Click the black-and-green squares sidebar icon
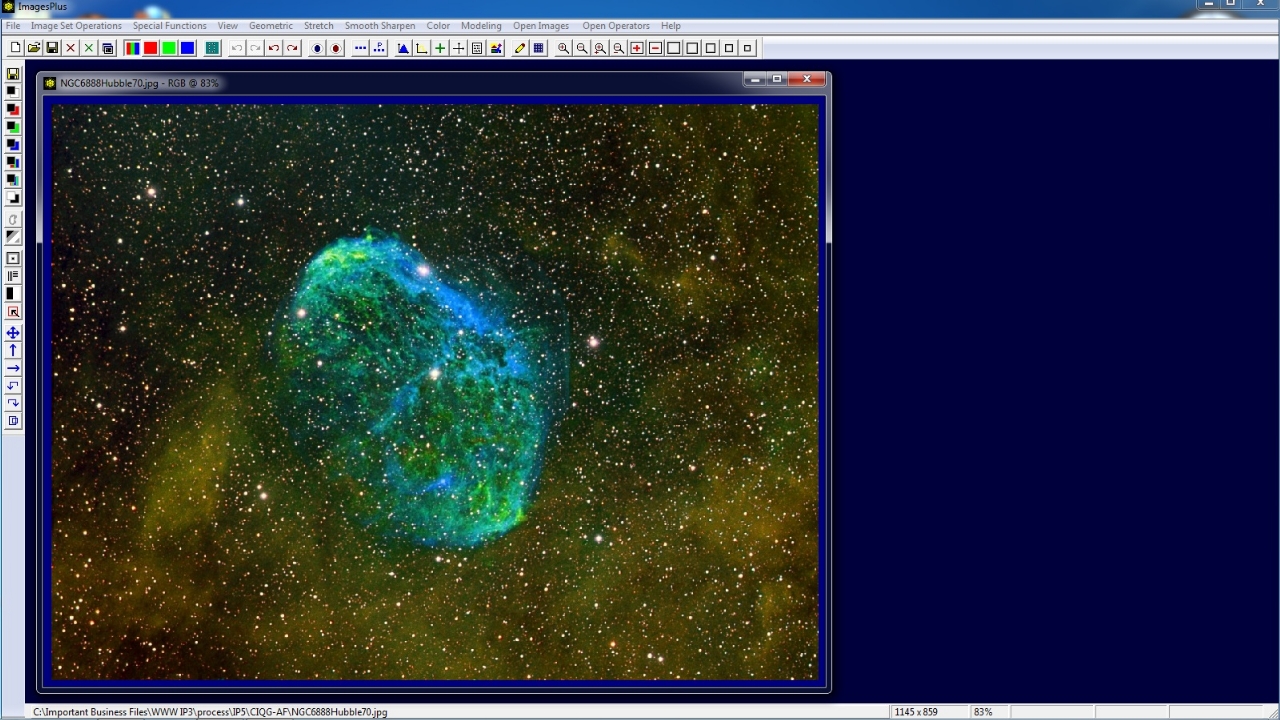The width and height of the screenshot is (1280, 720). (13, 127)
